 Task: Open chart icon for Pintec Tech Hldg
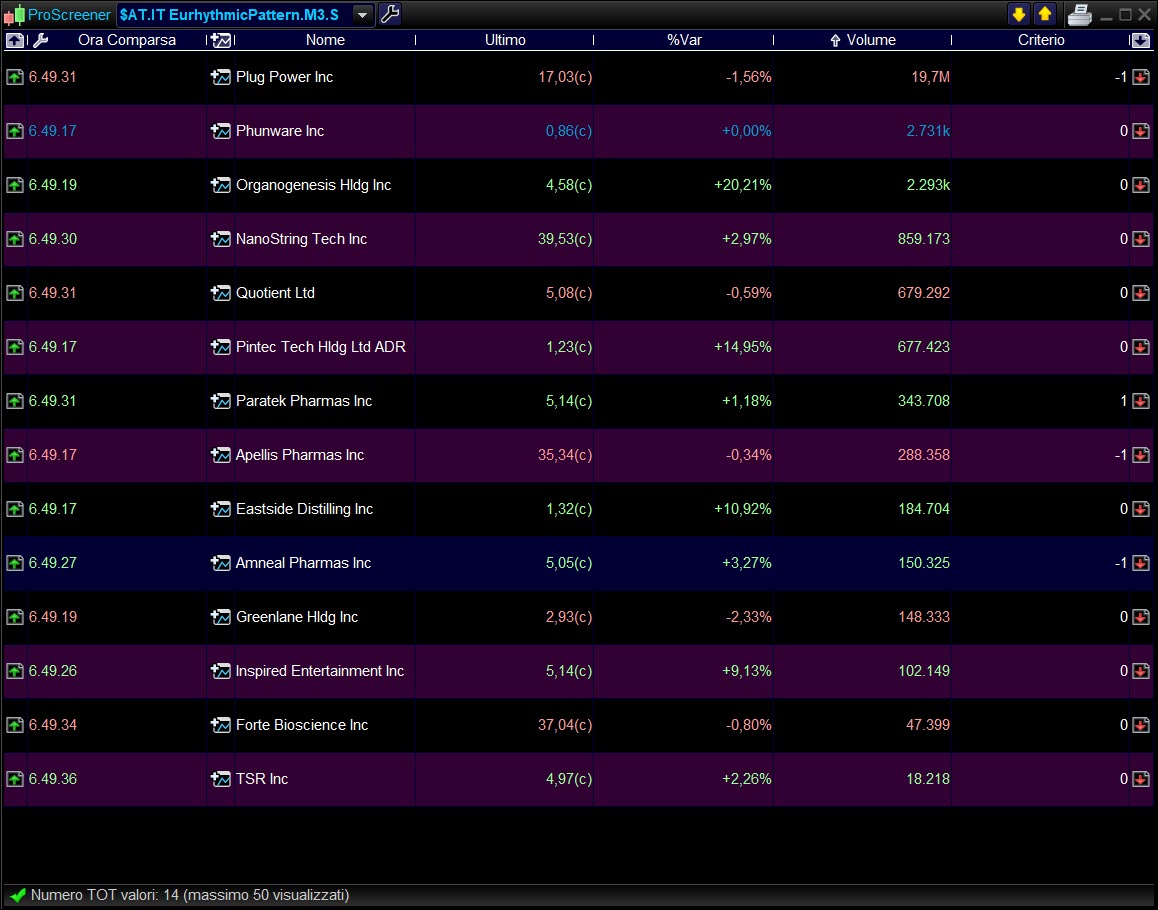pos(220,346)
